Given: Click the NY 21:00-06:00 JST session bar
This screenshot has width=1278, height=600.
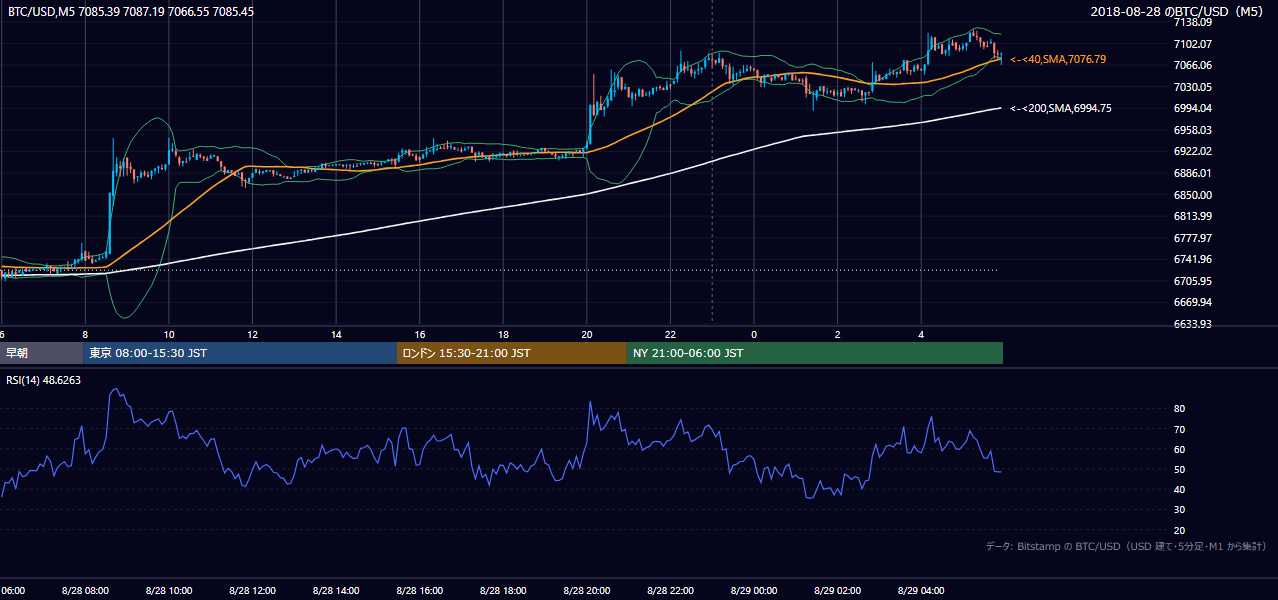Looking at the screenshot, I should [x=815, y=353].
